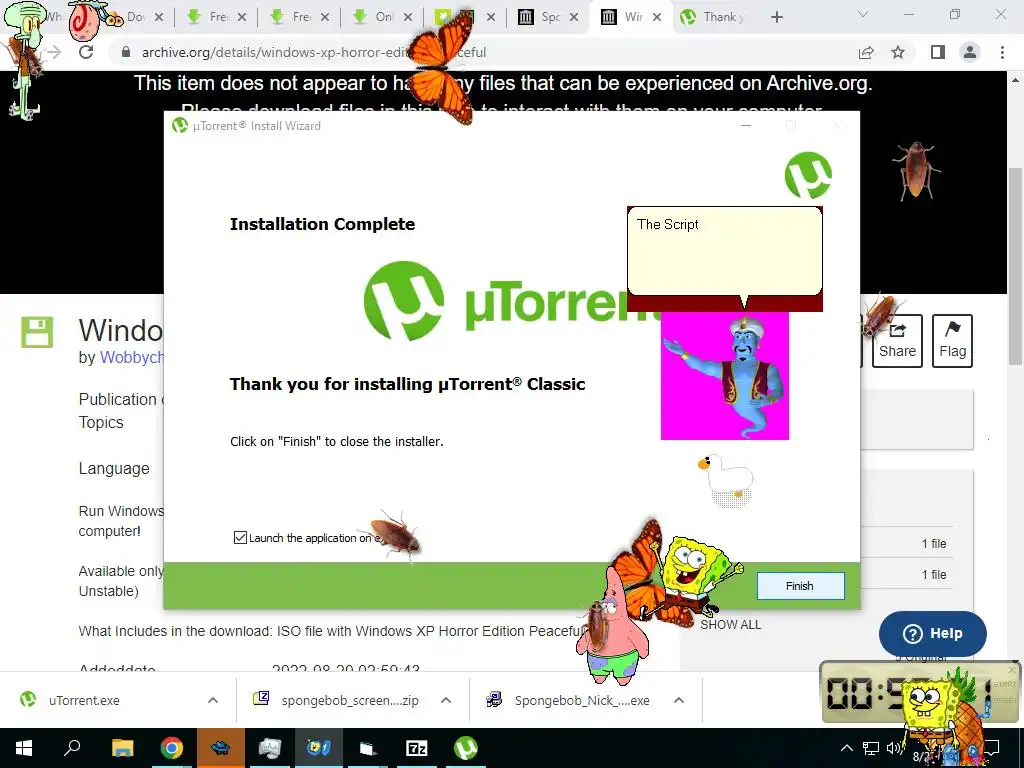Open the Help chat button
1024x768 pixels.
coord(933,633)
